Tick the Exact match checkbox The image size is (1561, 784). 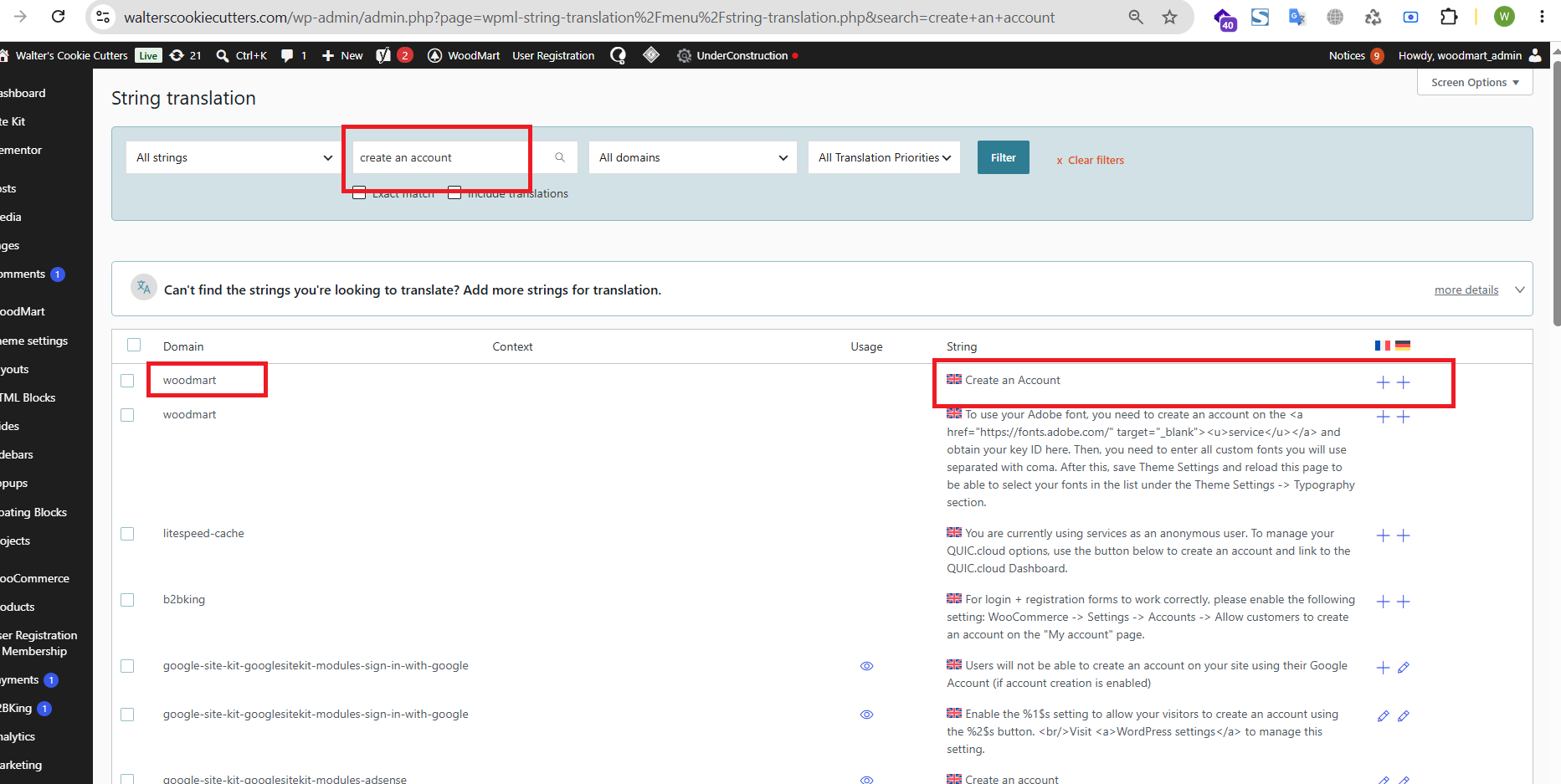point(359,193)
